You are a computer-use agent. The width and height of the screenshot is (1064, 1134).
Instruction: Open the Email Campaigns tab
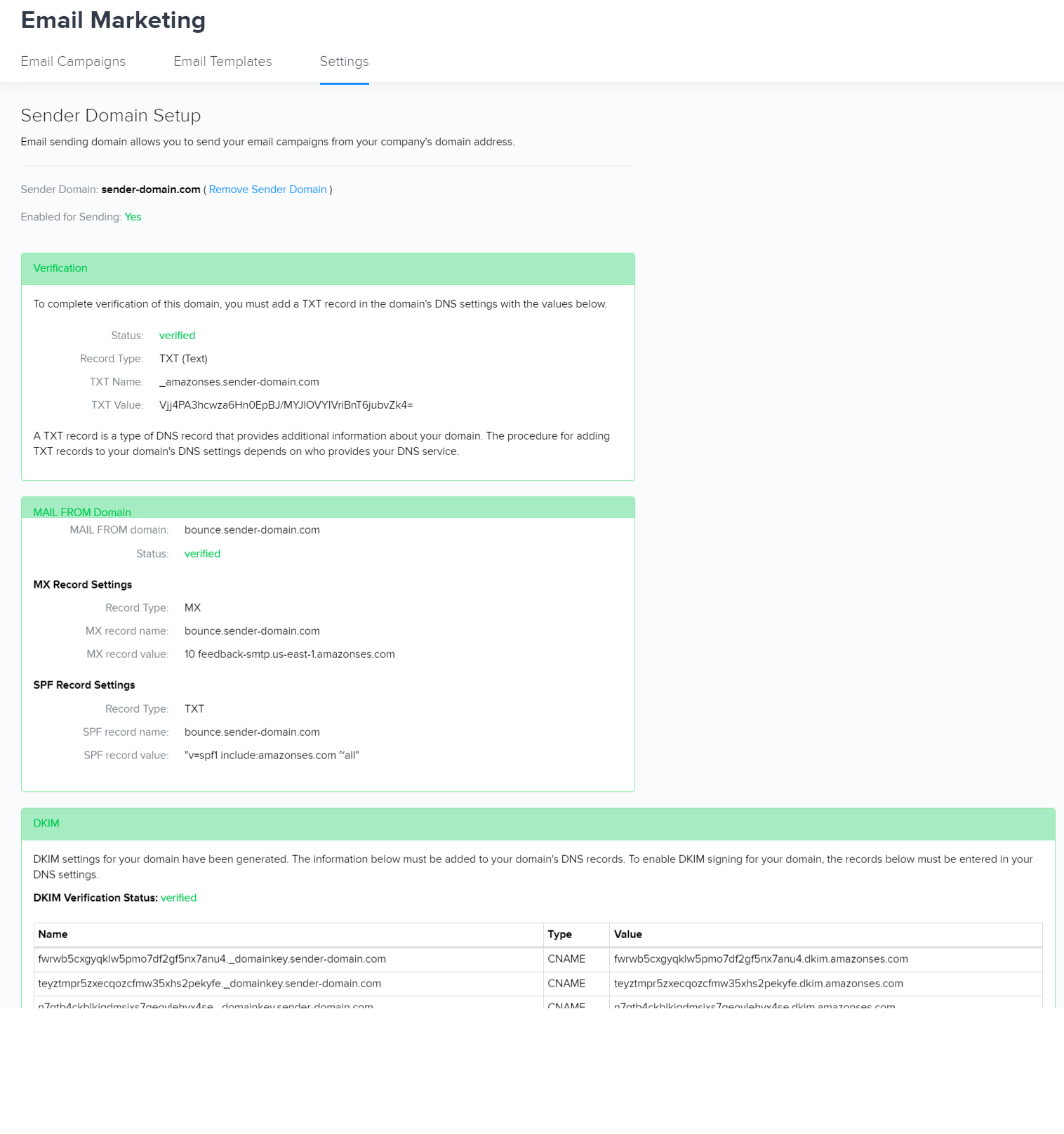tap(73, 62)
